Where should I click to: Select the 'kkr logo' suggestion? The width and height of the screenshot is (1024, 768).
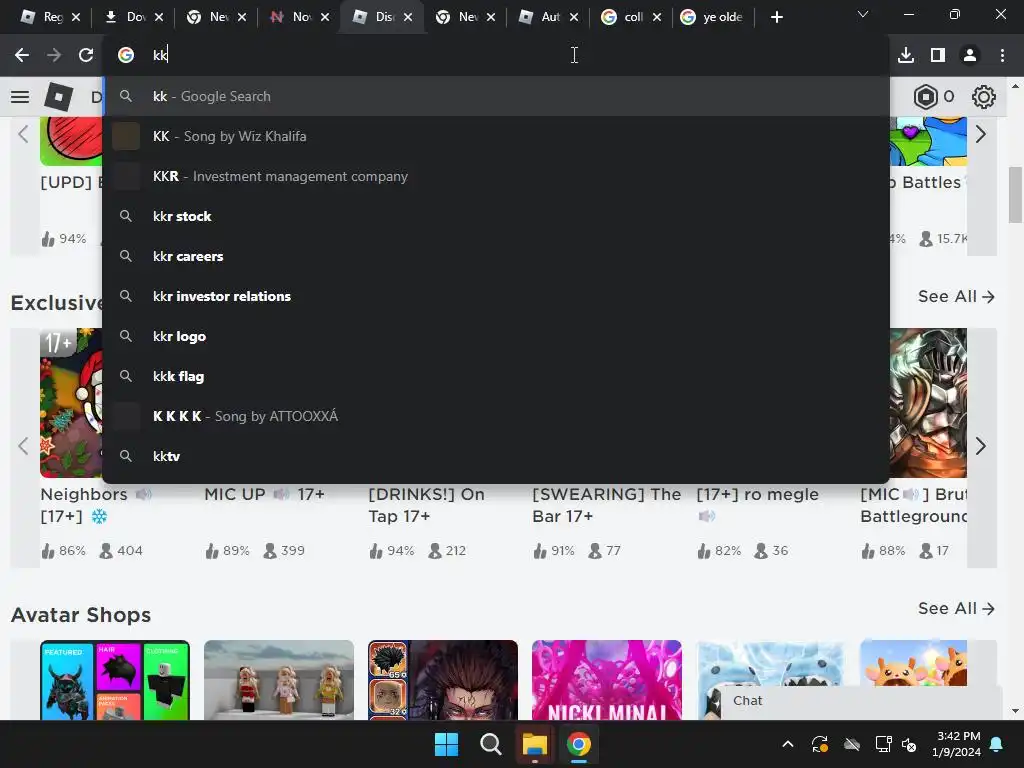point(496,336)
